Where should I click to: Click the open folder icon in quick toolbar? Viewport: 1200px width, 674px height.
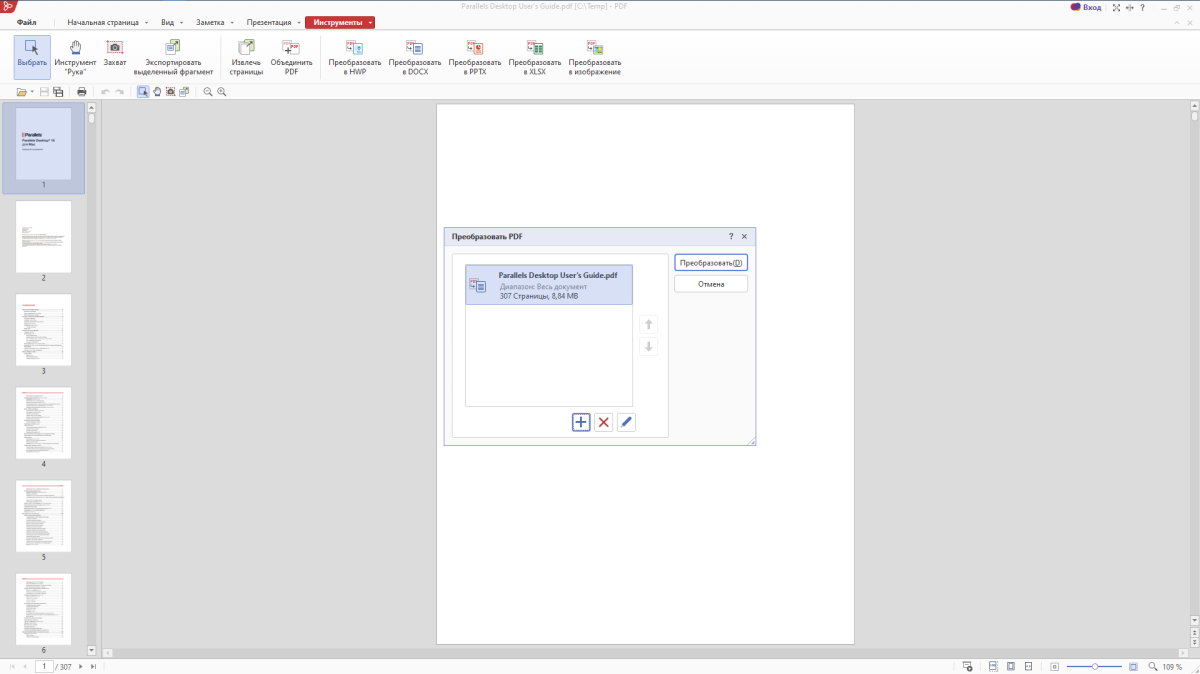coord(21,92)
